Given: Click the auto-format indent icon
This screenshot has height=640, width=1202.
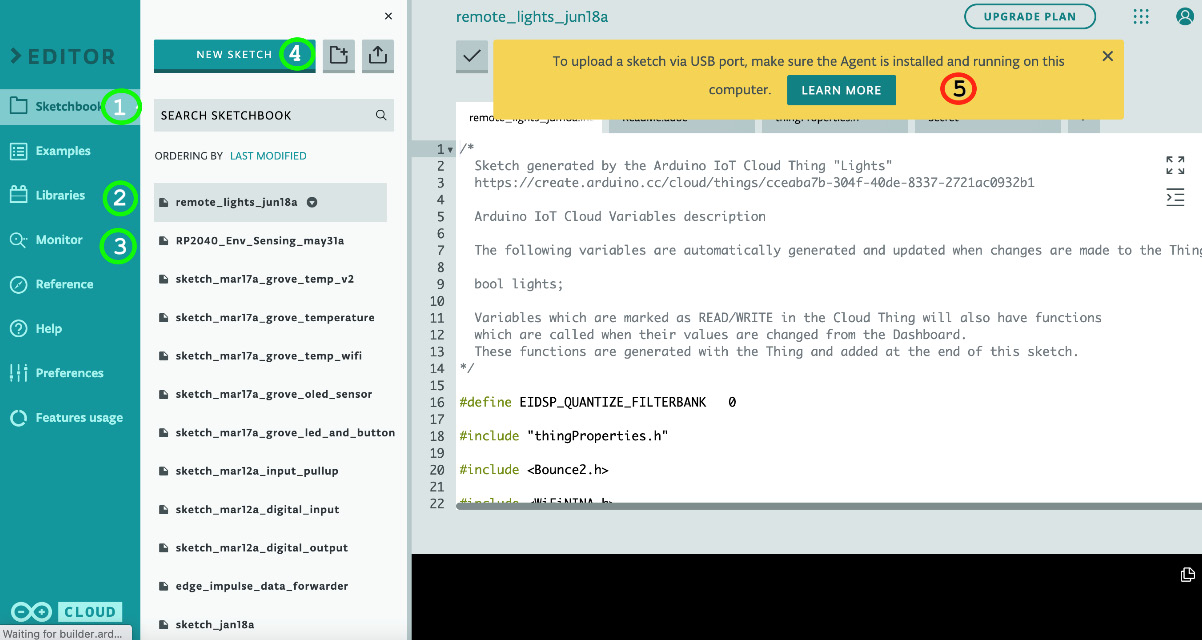Looking at the screenshot, I should click(1175, 197).
